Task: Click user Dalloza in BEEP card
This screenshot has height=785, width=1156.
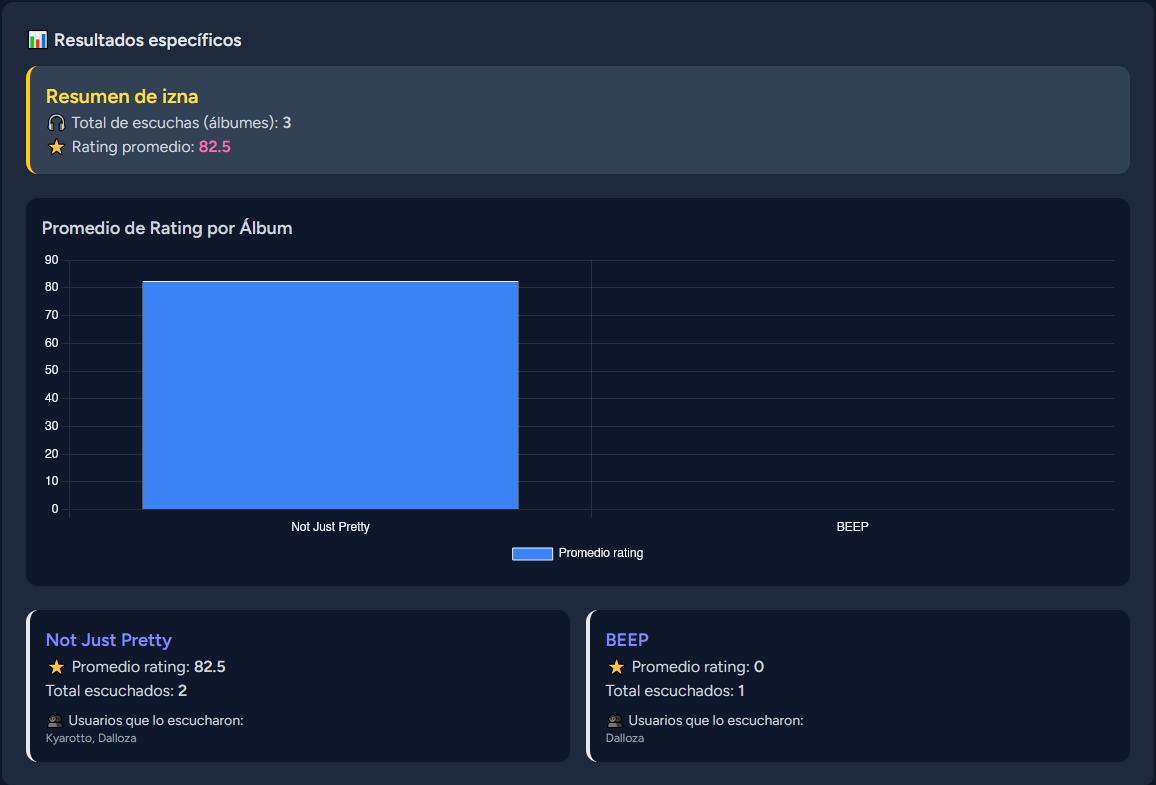Action: [625, 738]
